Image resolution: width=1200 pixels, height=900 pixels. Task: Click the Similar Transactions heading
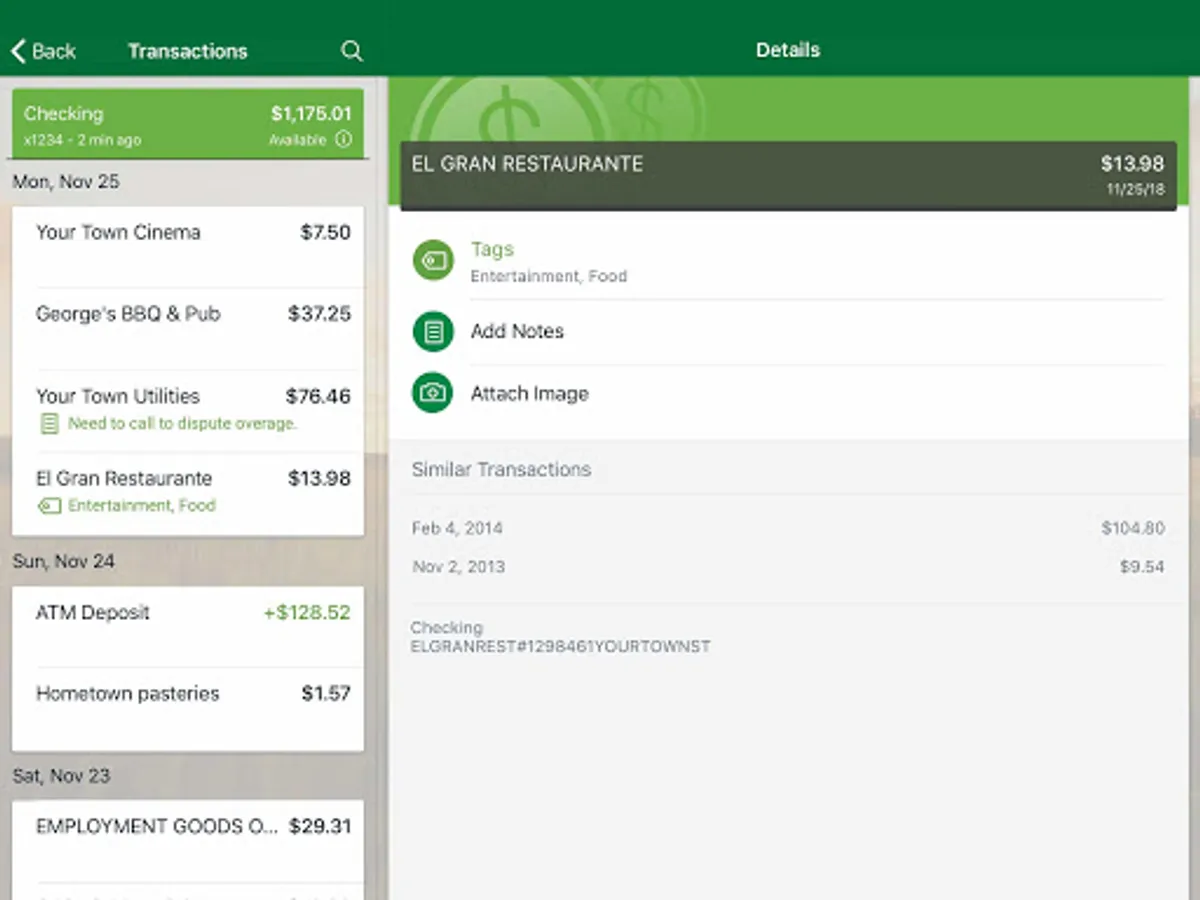501,470
